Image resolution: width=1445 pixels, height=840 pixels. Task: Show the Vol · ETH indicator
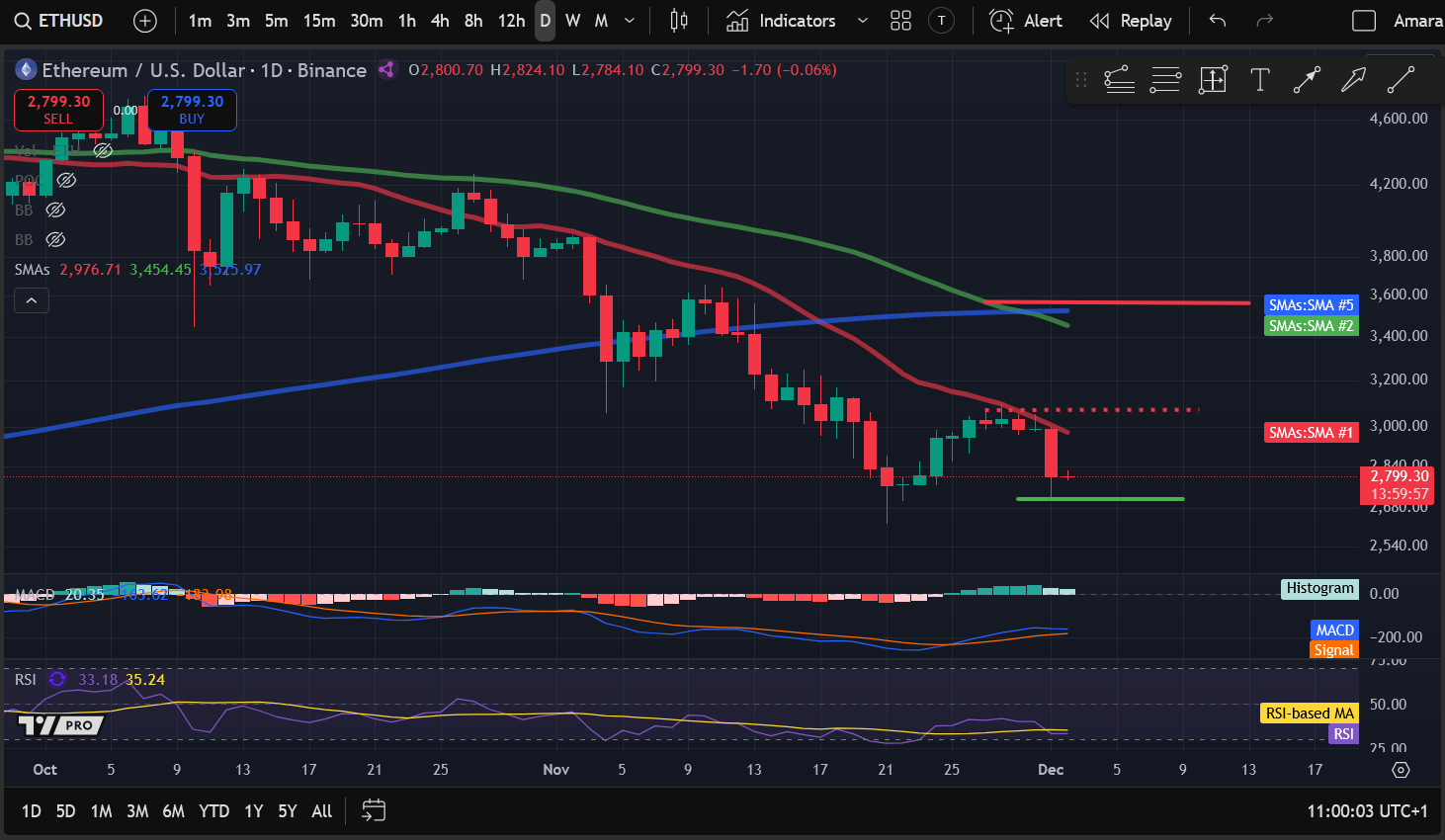[103, 150]
